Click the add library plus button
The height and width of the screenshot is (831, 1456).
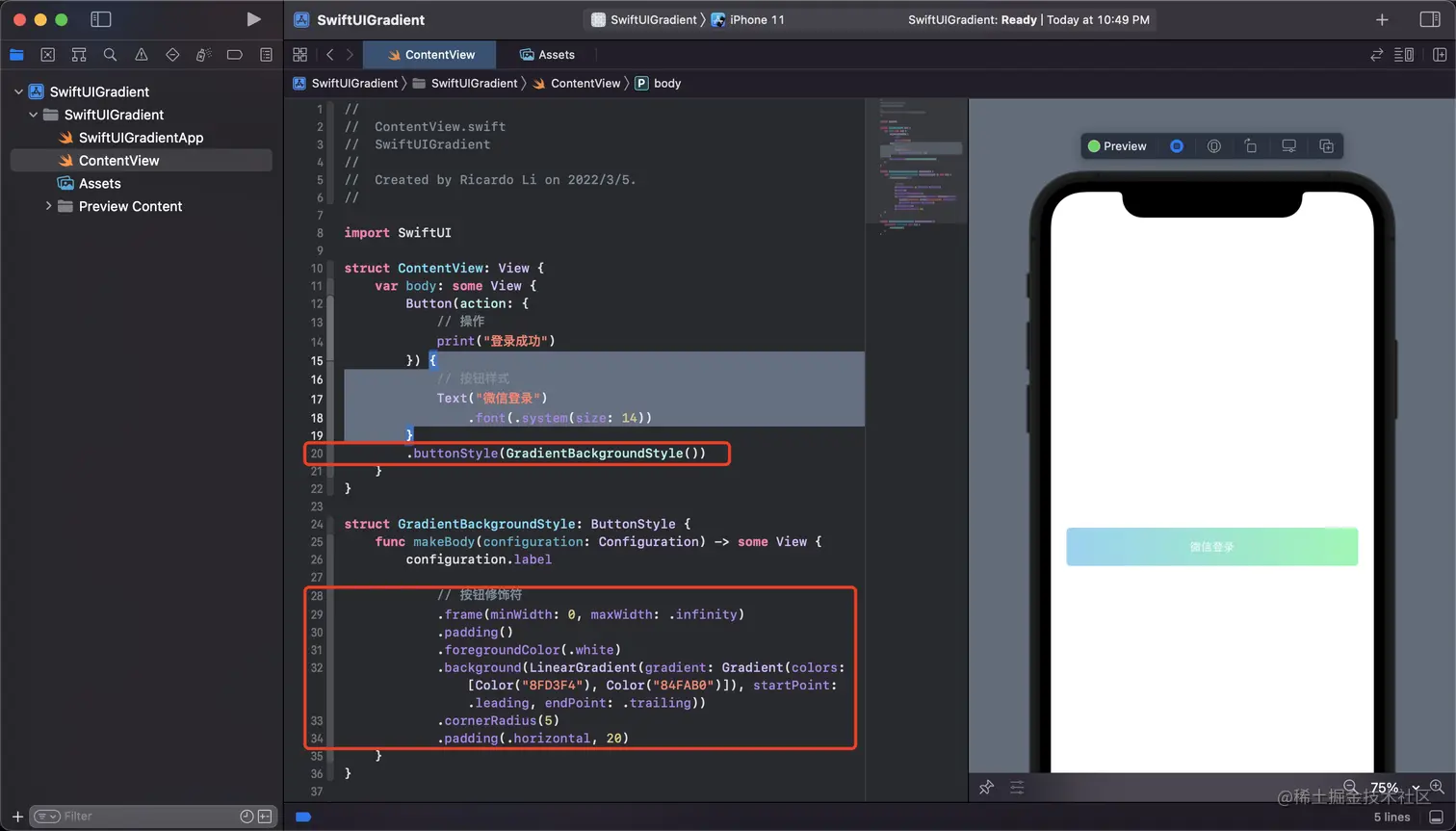(1382, 19)
